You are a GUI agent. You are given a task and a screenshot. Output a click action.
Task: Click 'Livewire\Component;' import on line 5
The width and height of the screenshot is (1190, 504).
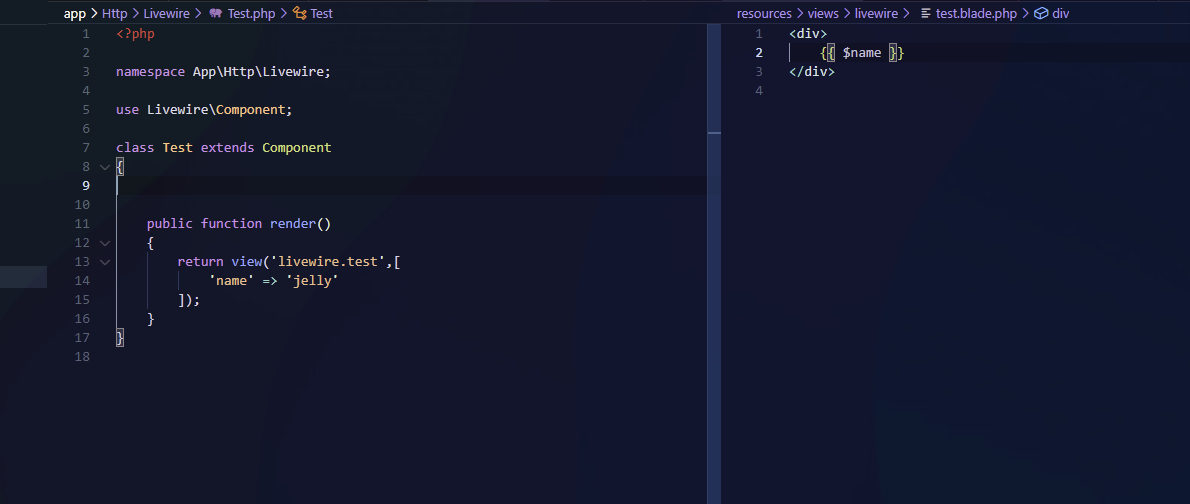(x=219, y=110)
